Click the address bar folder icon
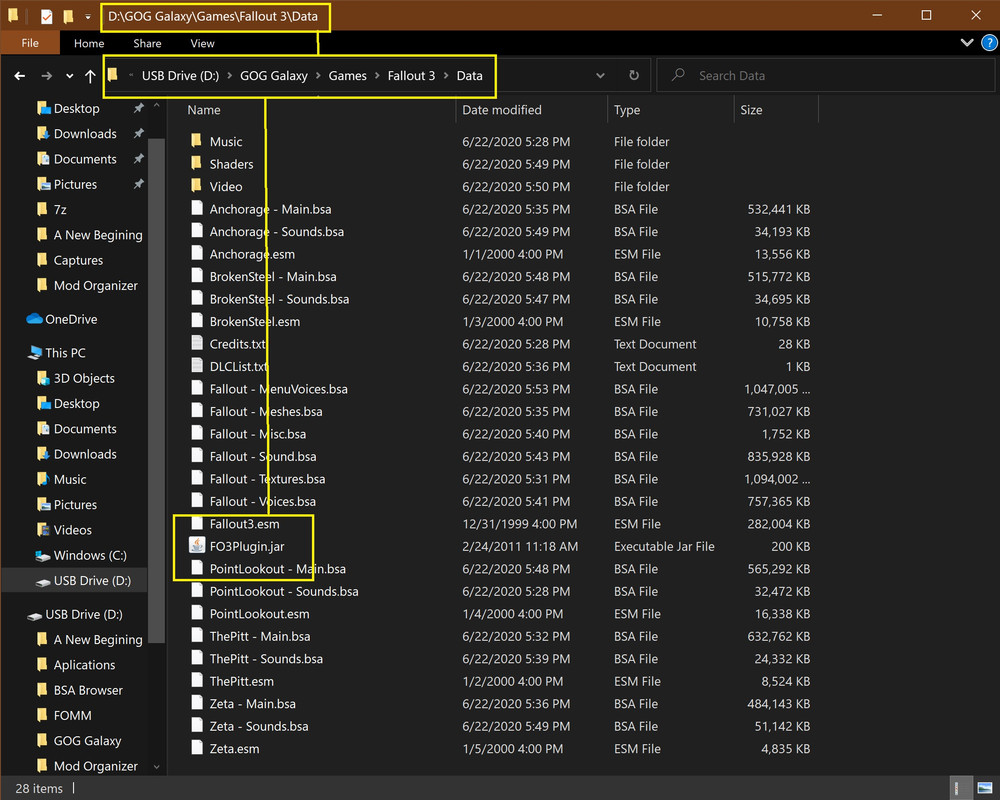Screen dimensions: 1000x800 point(113,75)
